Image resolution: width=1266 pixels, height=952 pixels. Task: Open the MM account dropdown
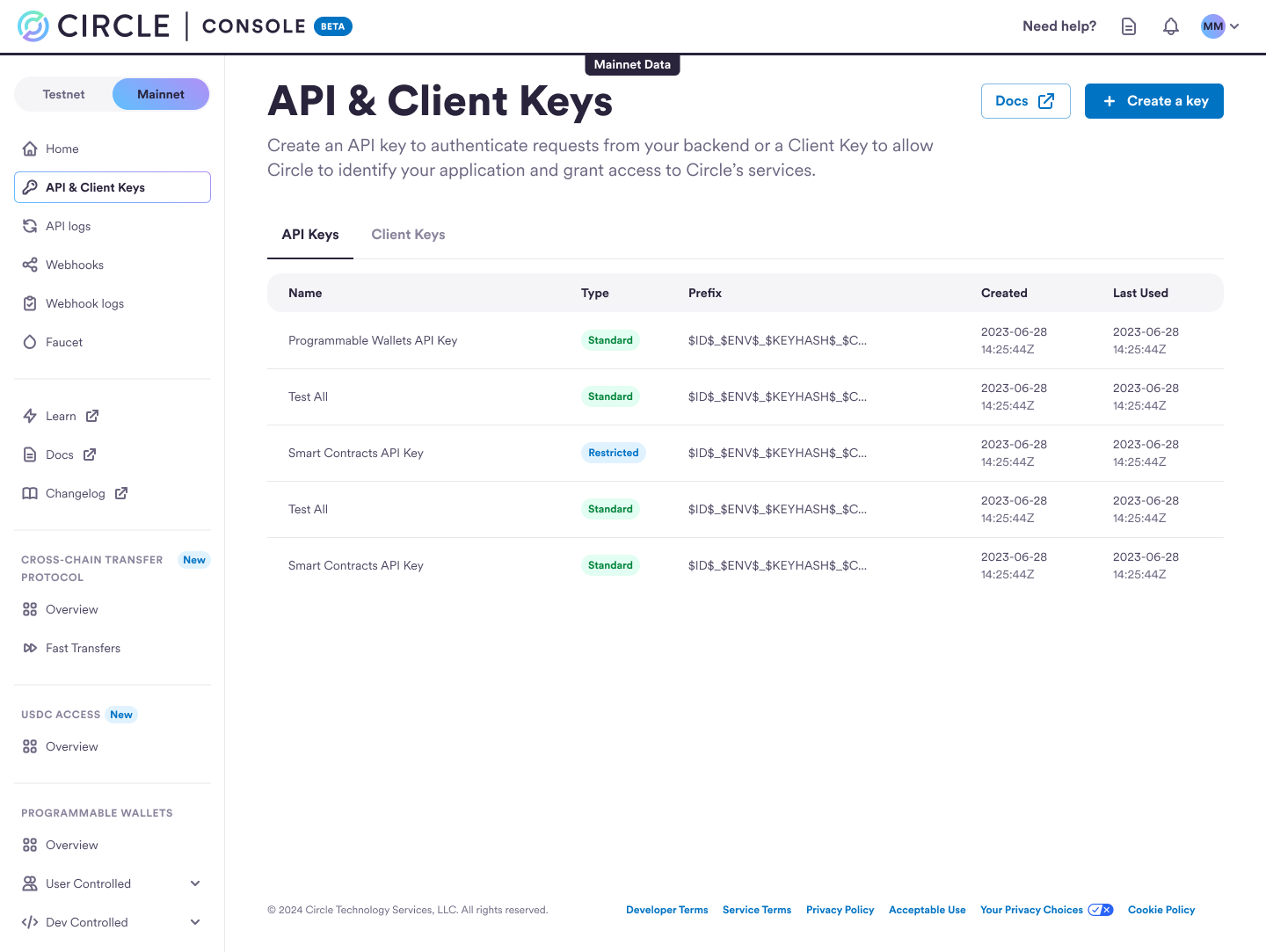pyautogui.click(x=1220, y=26)
